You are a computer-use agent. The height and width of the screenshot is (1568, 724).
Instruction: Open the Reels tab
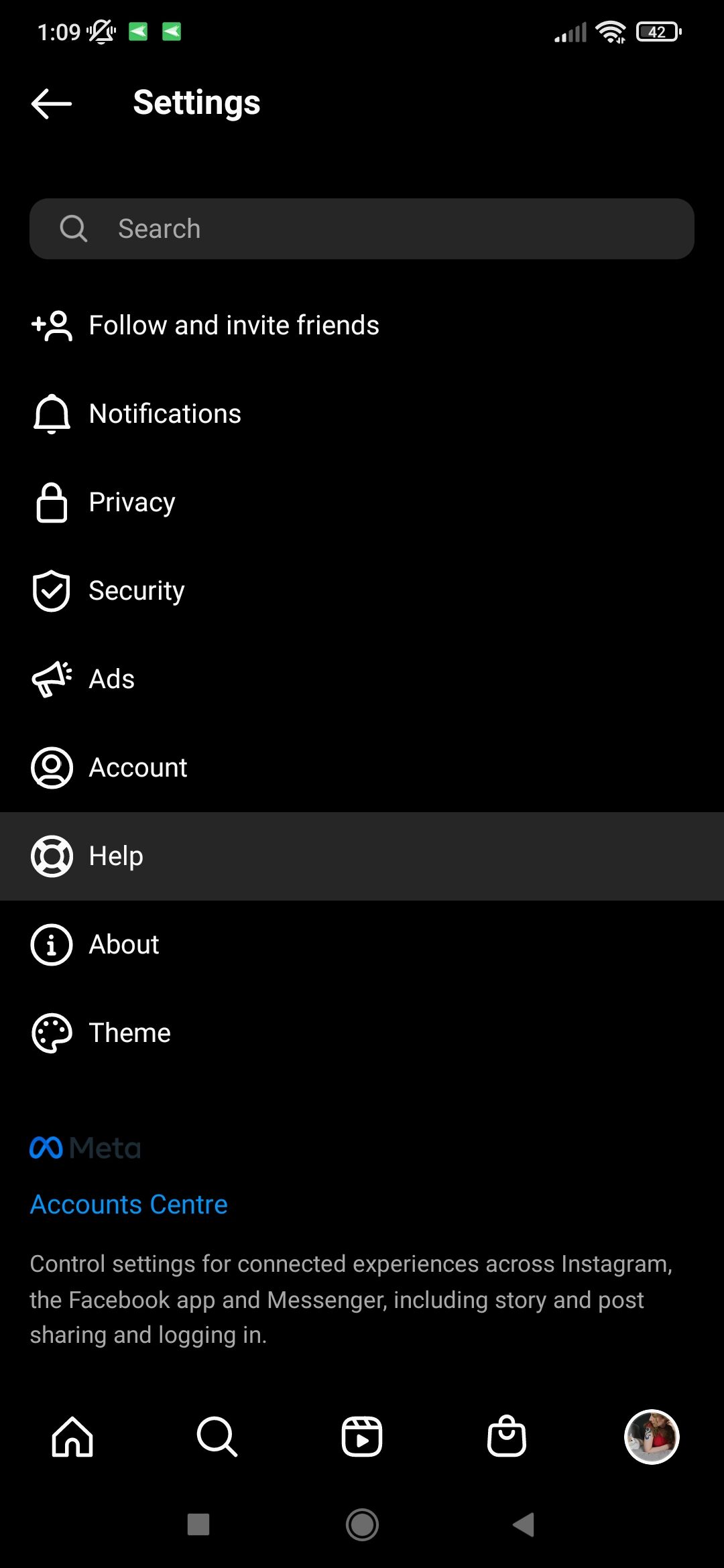coord(362,1437)
